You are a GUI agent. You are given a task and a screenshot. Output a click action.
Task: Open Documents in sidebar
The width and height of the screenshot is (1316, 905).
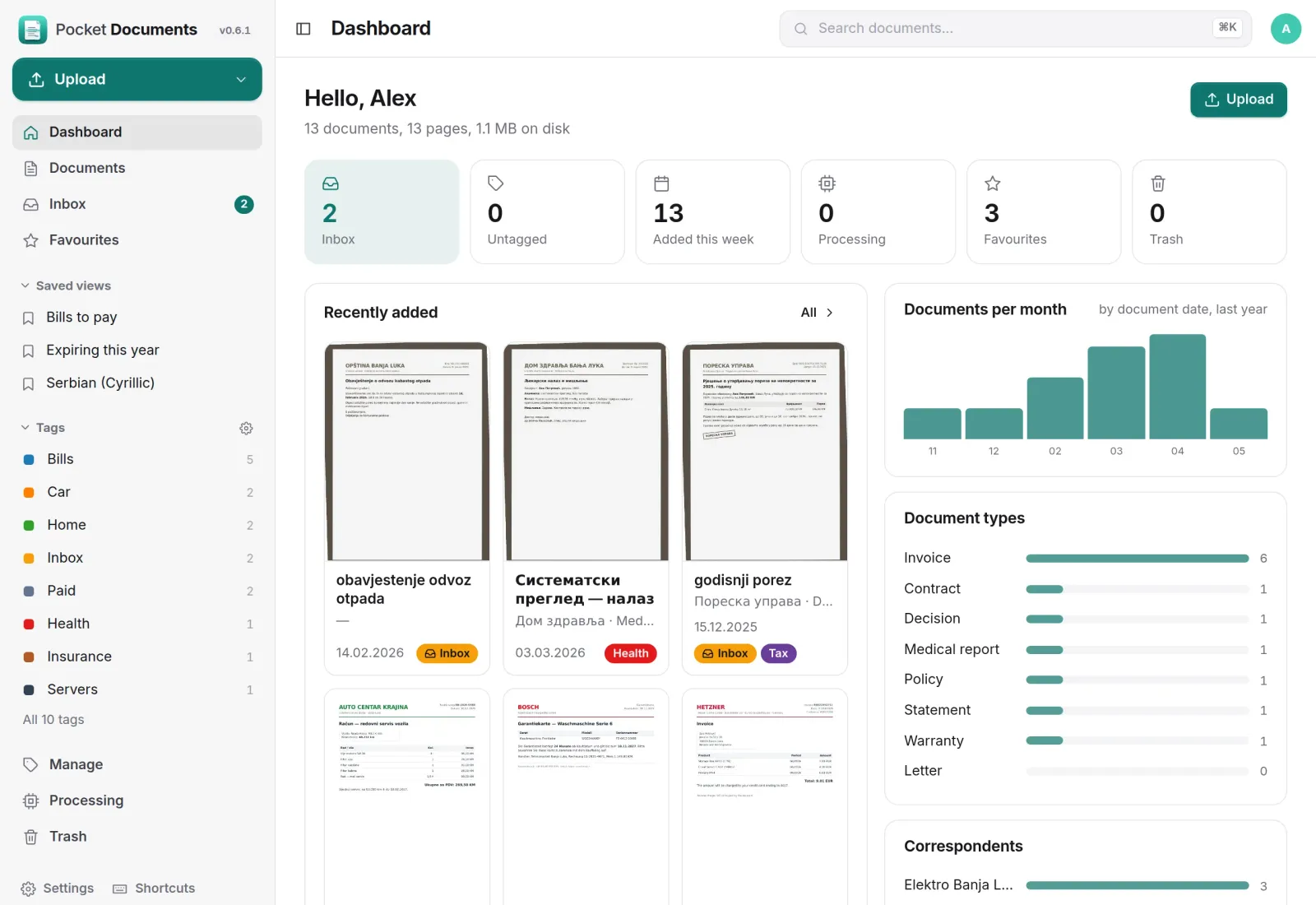tap(137, 169)
